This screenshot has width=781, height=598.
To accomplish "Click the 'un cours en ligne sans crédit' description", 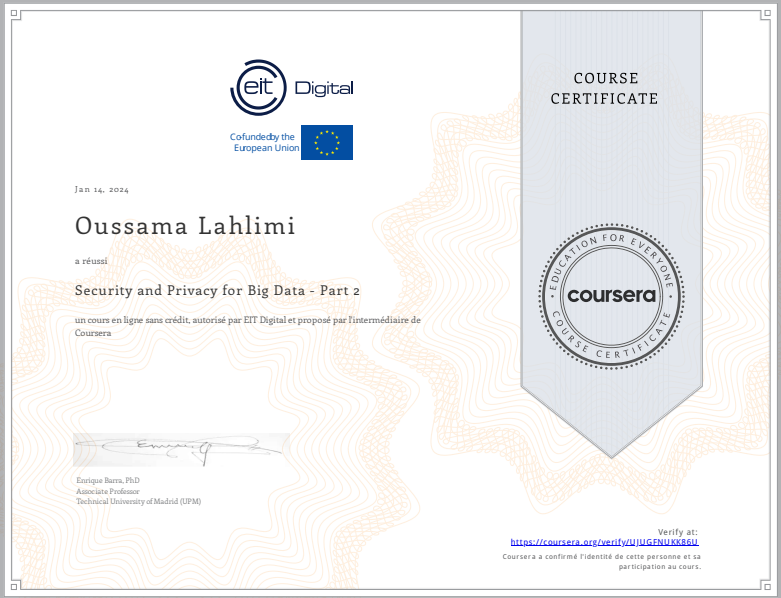I will [x=248, y=326].
